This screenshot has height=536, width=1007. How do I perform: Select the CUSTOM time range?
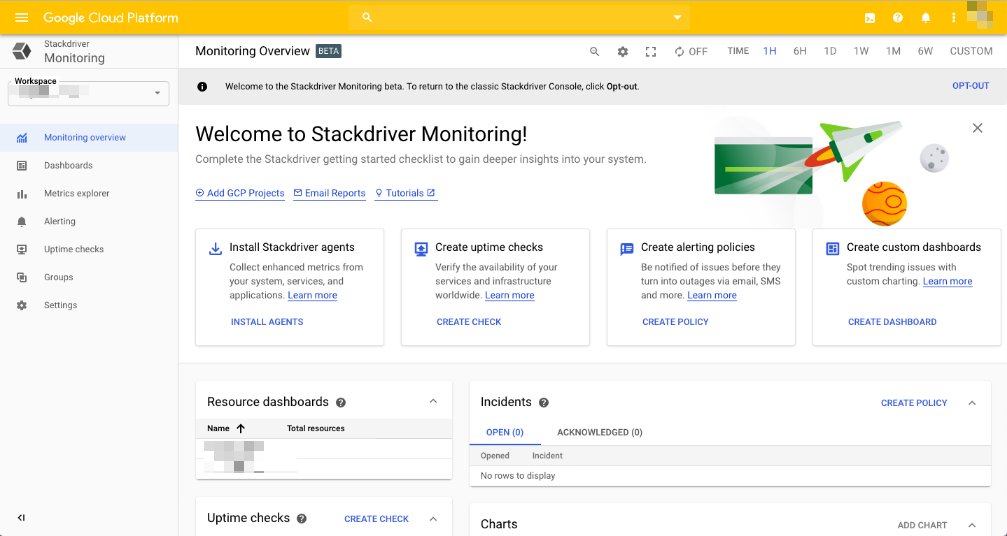[971, 51]
